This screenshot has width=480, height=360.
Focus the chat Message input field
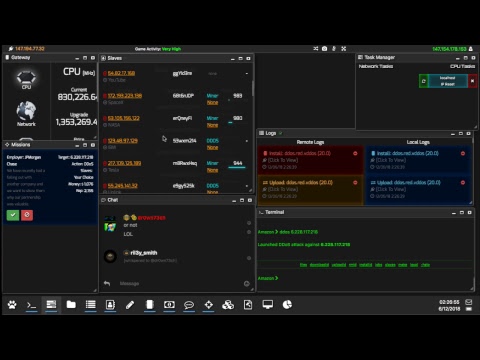[180, 283]
